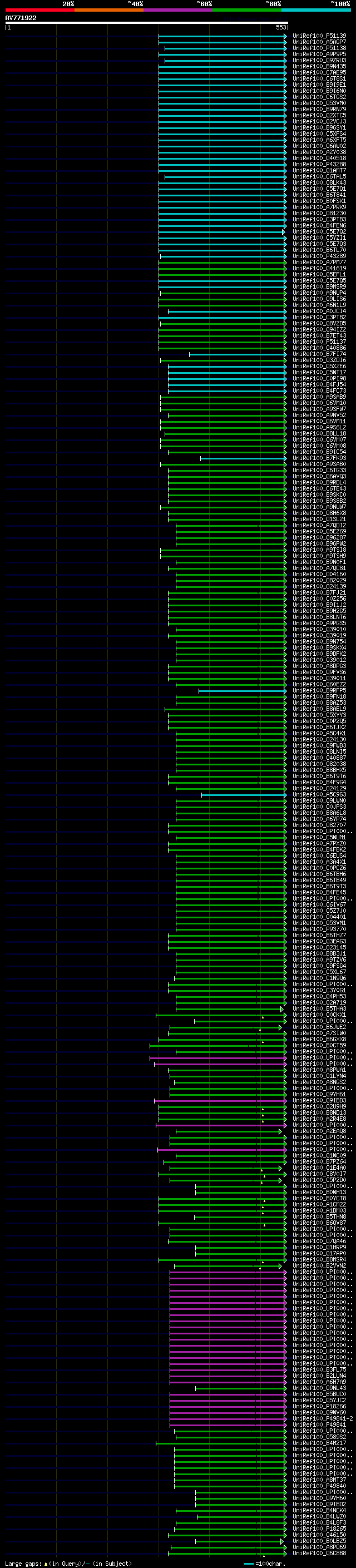Click the UniRef100_B9IC54 entry
Image resolution: width=356 pixels, height=1568 pixels.
point(319,452)
